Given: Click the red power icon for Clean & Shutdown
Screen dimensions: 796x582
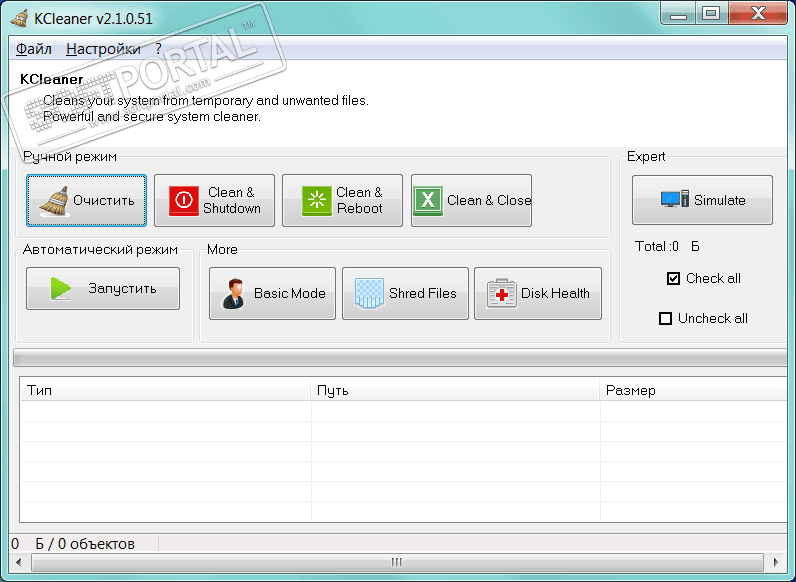Looking at the screenshot, I should click(x=184, y=201).
